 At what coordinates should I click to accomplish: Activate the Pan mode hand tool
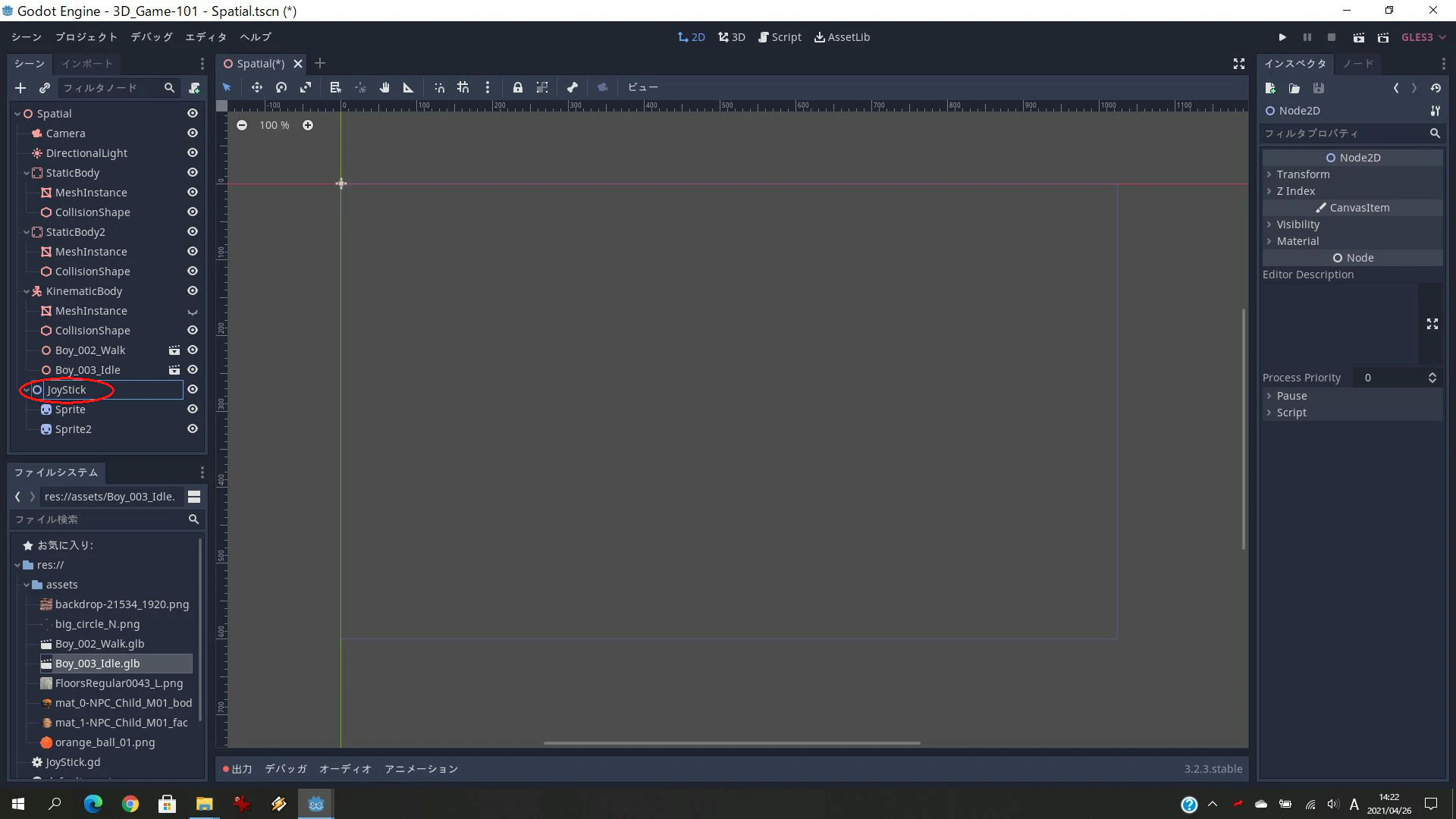pos(384,87)
